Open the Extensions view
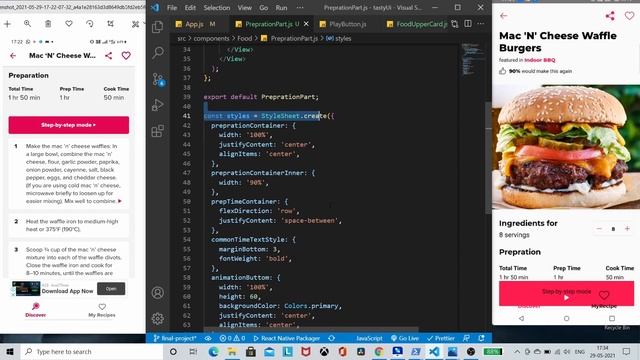Image resolution: width=640 pixels, height=360 pixels. click(158, 131)
